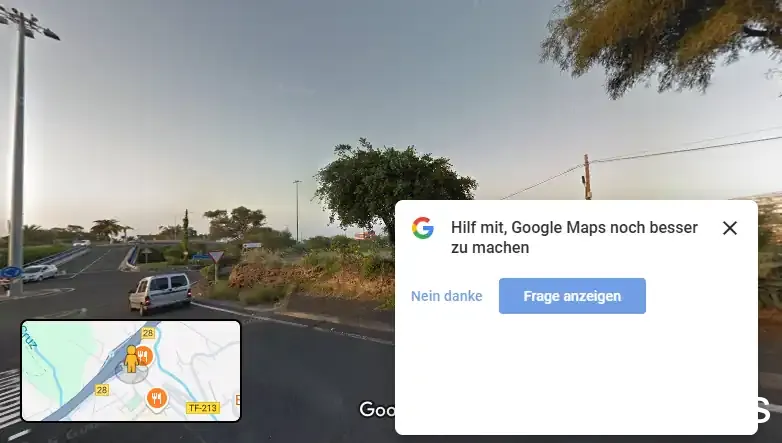Click the partial orange marker at minimap's right edge

[238, 400]
